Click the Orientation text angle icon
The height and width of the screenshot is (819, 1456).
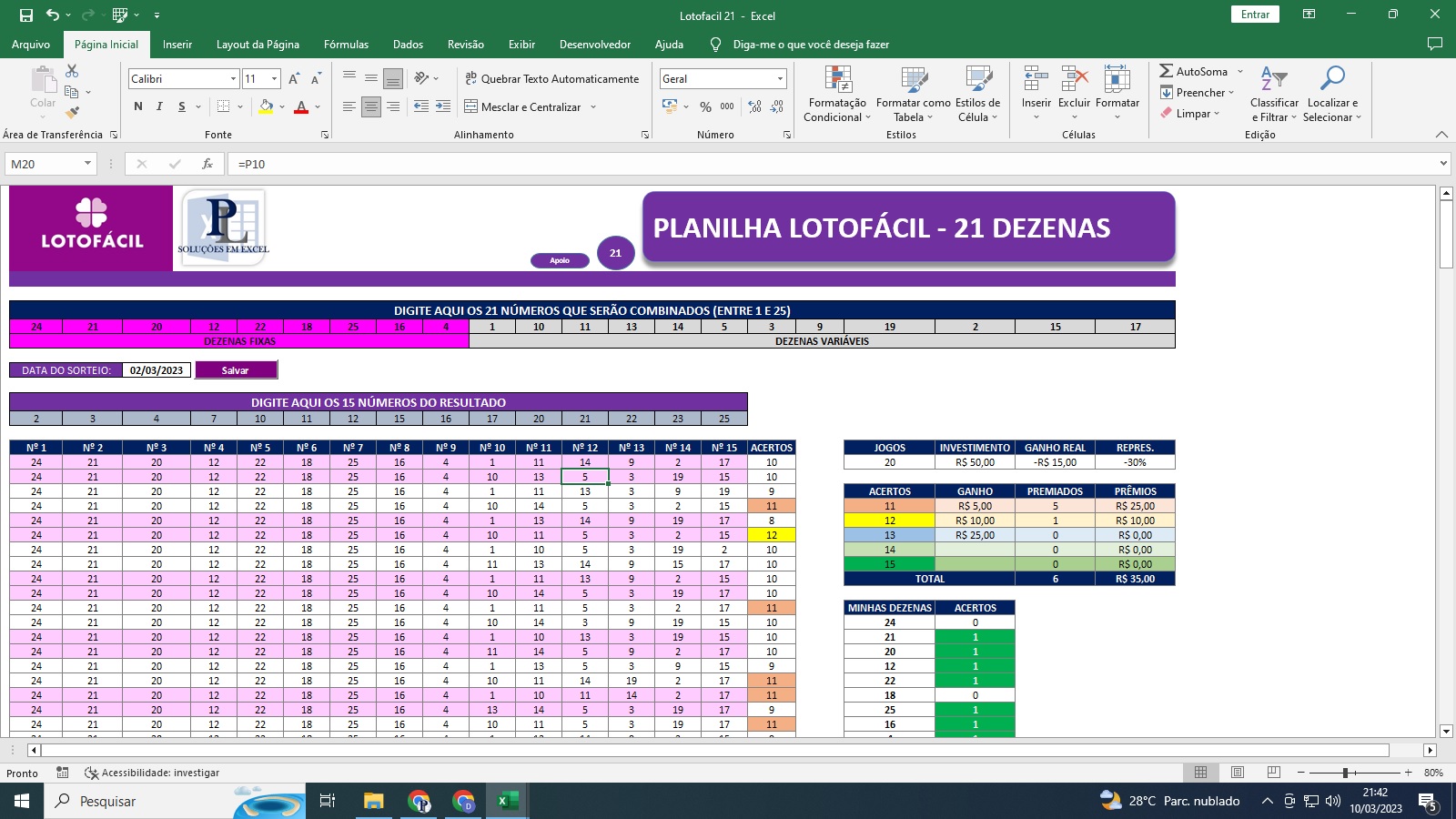coord(421,78)
